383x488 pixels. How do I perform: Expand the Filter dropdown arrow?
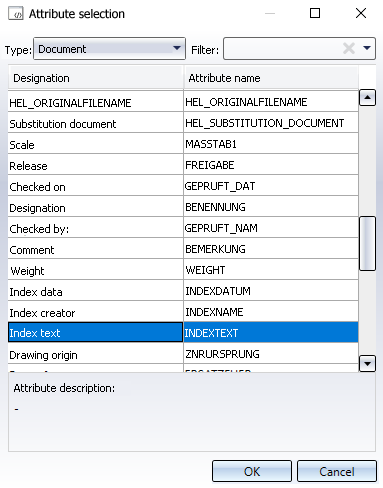367,48
